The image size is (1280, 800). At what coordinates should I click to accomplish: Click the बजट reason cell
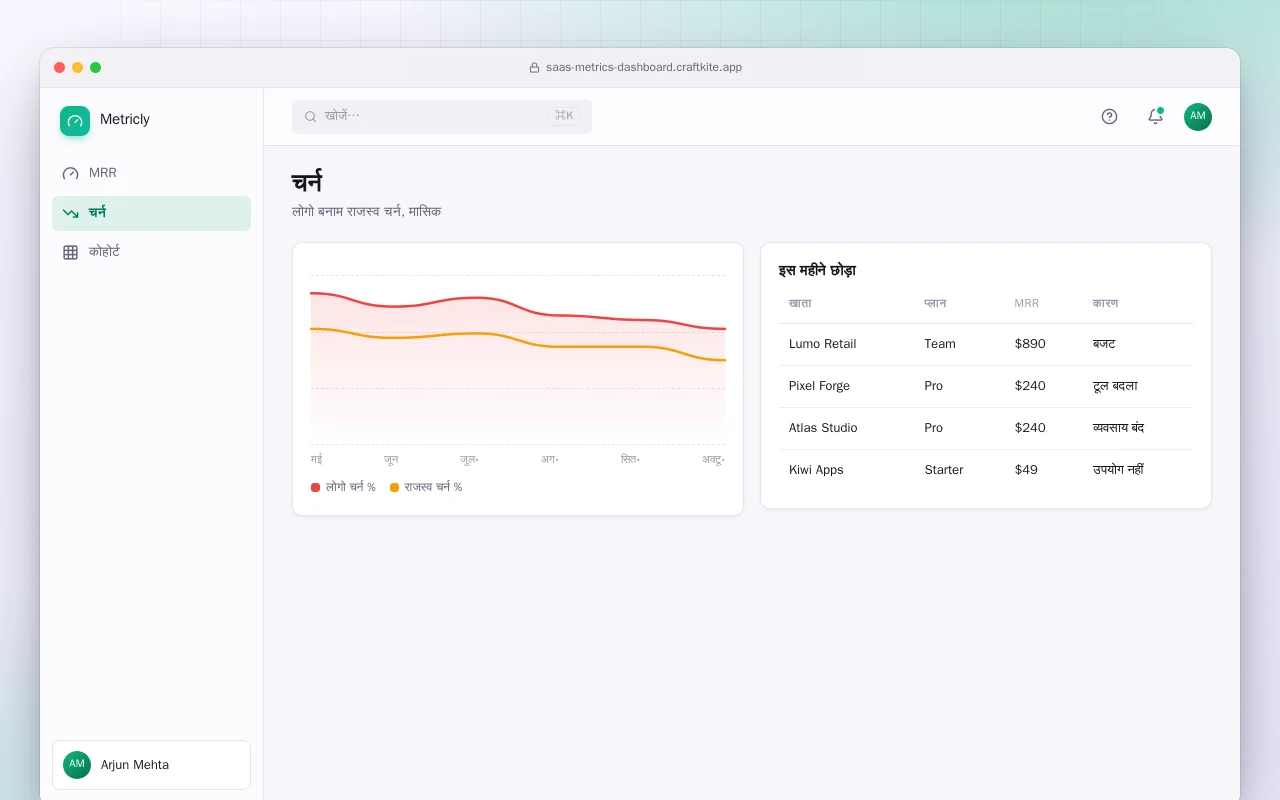click(1104, 344)
